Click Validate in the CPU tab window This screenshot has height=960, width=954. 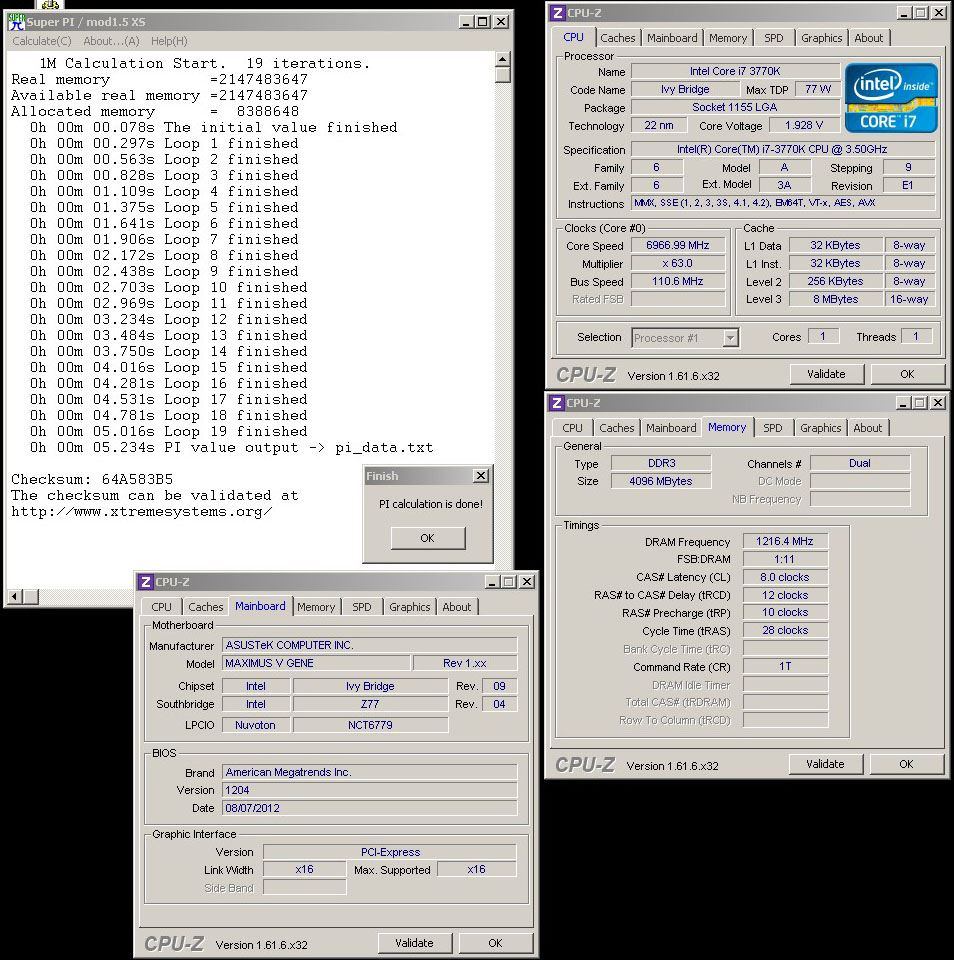coord(826,374)
